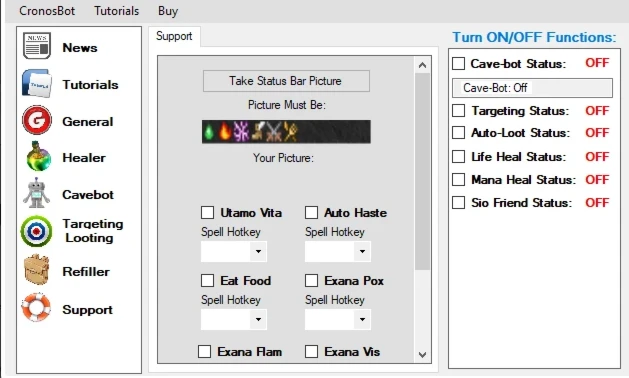Expand the Exana Pox spell hotkey dropdown

(x=338, y=319)
